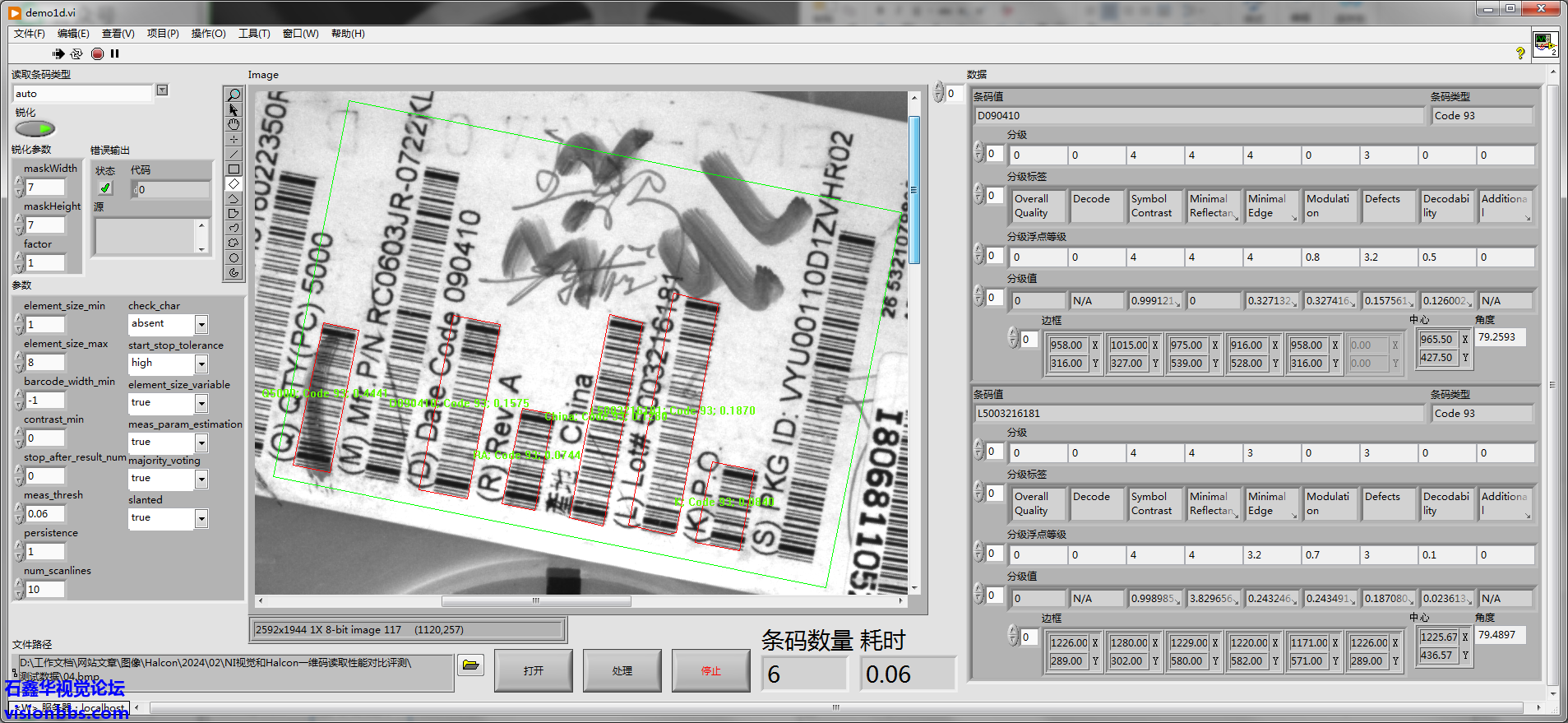Click the maskWidth value field
This screenshot has width=1568, height=723.
pos(45,188)
